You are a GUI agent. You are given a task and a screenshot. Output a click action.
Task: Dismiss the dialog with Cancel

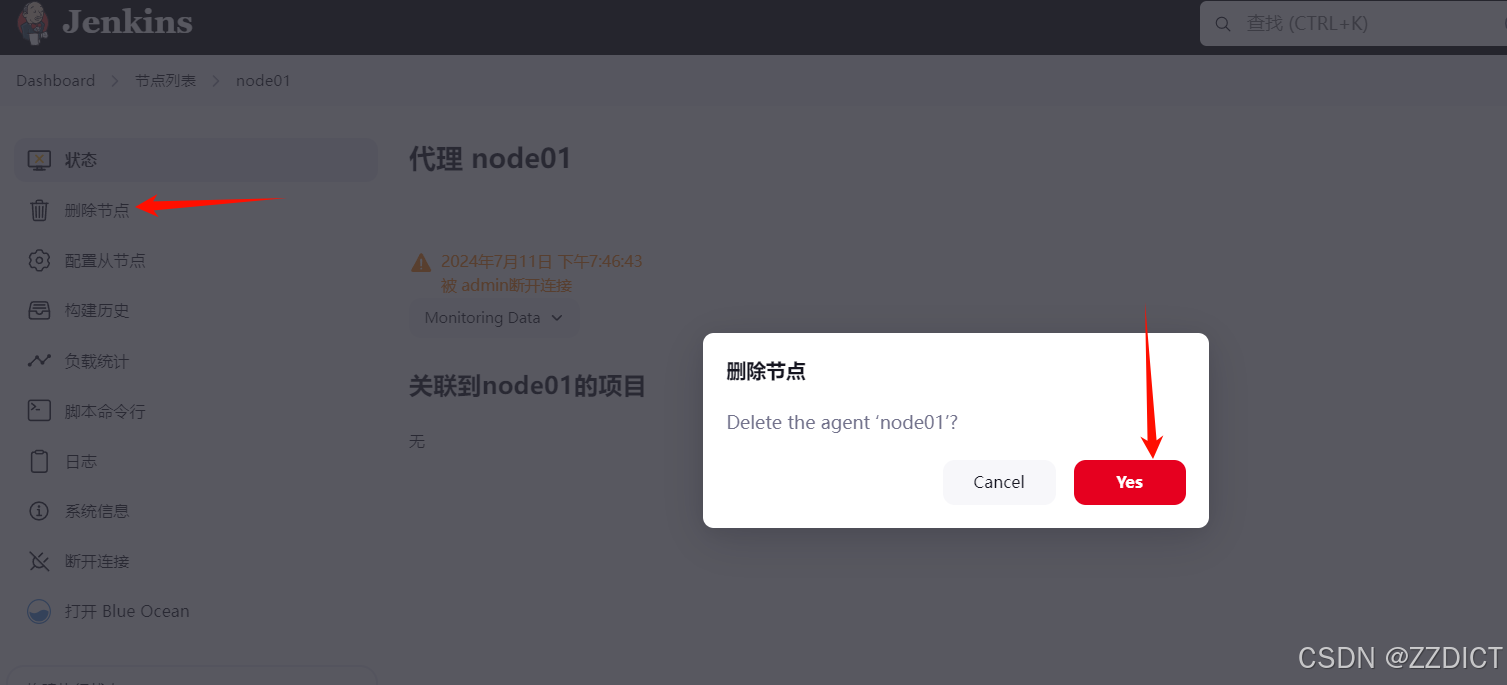pos(999,482)
